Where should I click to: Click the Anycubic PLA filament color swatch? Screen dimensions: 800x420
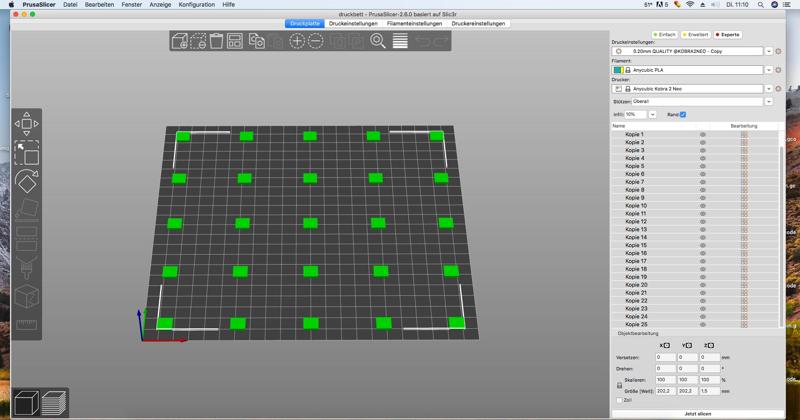coord(618,70)
